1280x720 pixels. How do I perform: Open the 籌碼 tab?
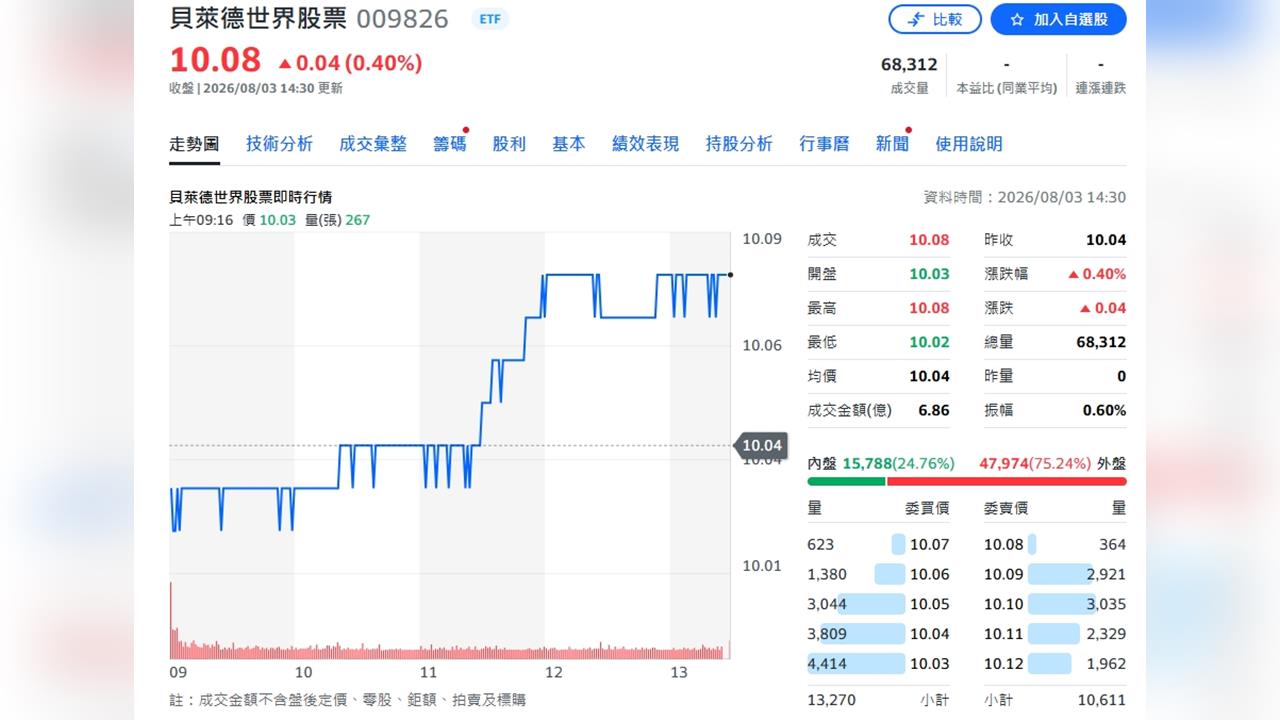pos(449,144)
